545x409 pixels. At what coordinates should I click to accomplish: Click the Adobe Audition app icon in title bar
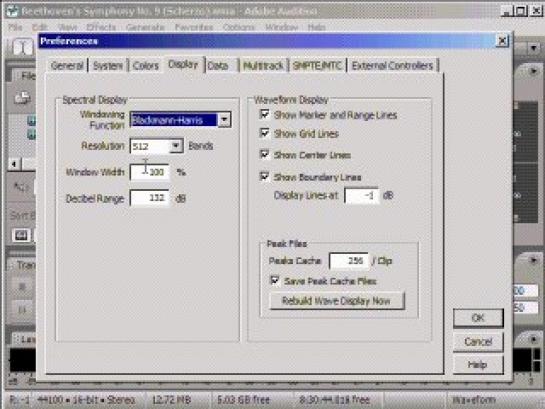pos(12,11)
